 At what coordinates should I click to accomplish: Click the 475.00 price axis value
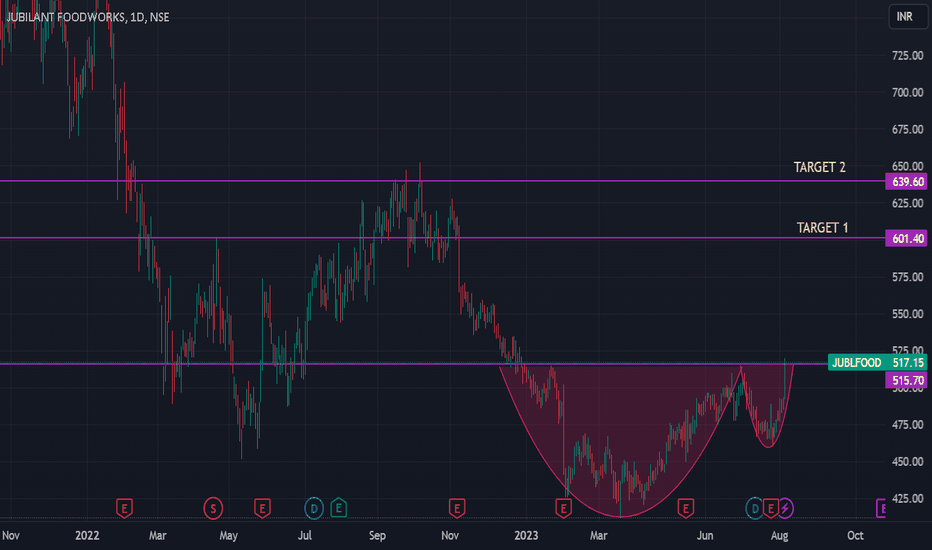pyautogui.click(x=908, y=425)
